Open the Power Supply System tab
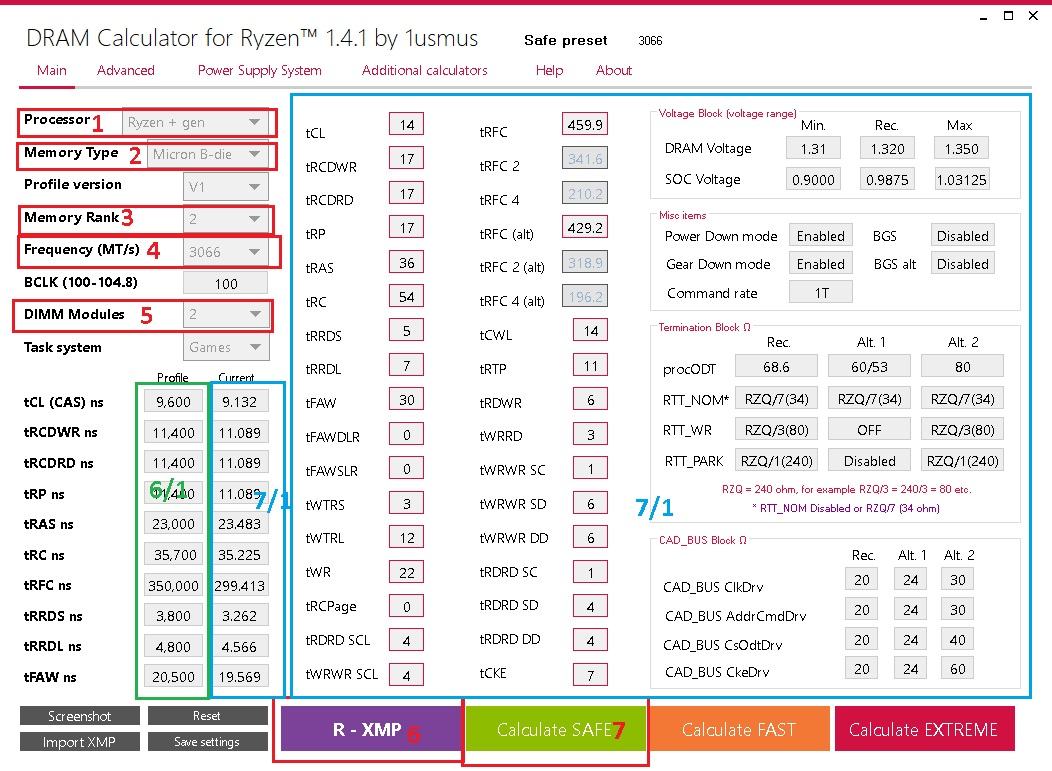1052x771 pixels. tap(260, 70)
